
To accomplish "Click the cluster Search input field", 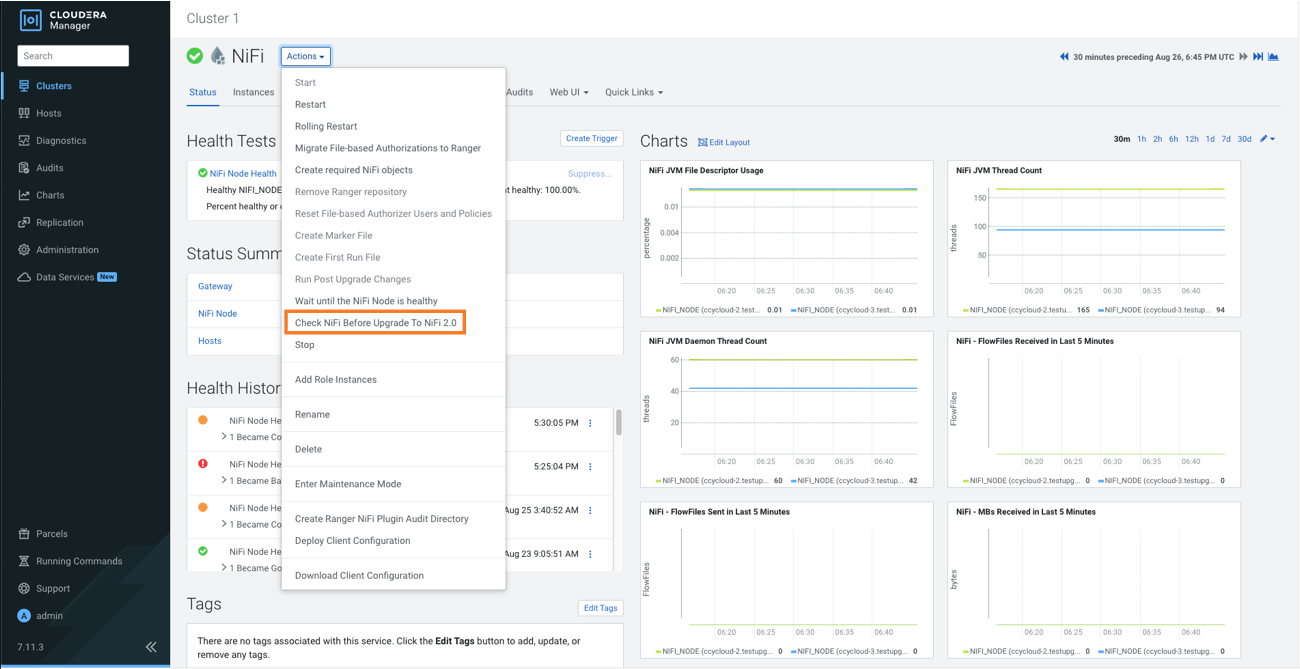I will pos(73,56).
